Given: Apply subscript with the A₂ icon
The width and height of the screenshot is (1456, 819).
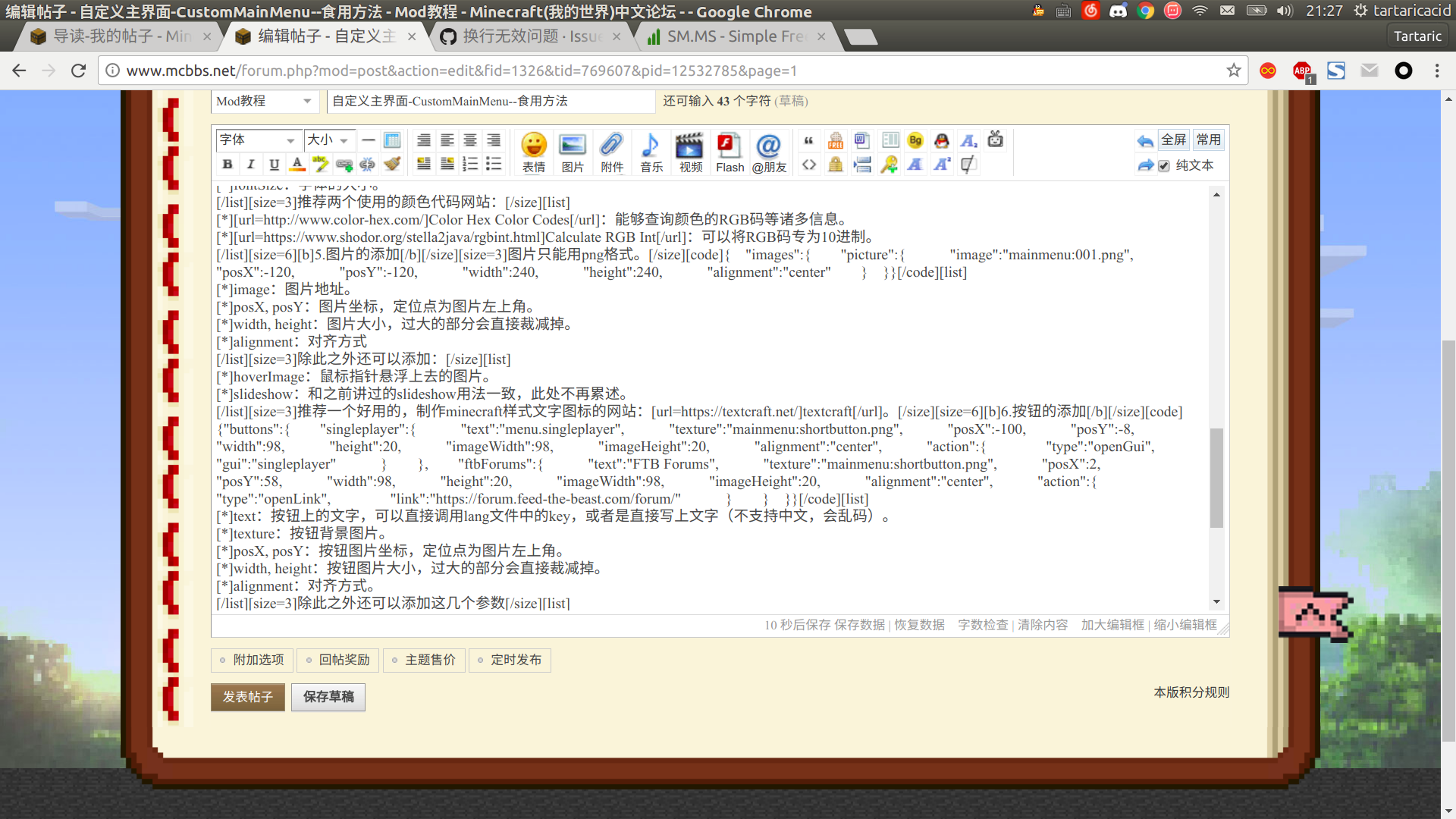Looking at the screenshot, I should point(968,140).
